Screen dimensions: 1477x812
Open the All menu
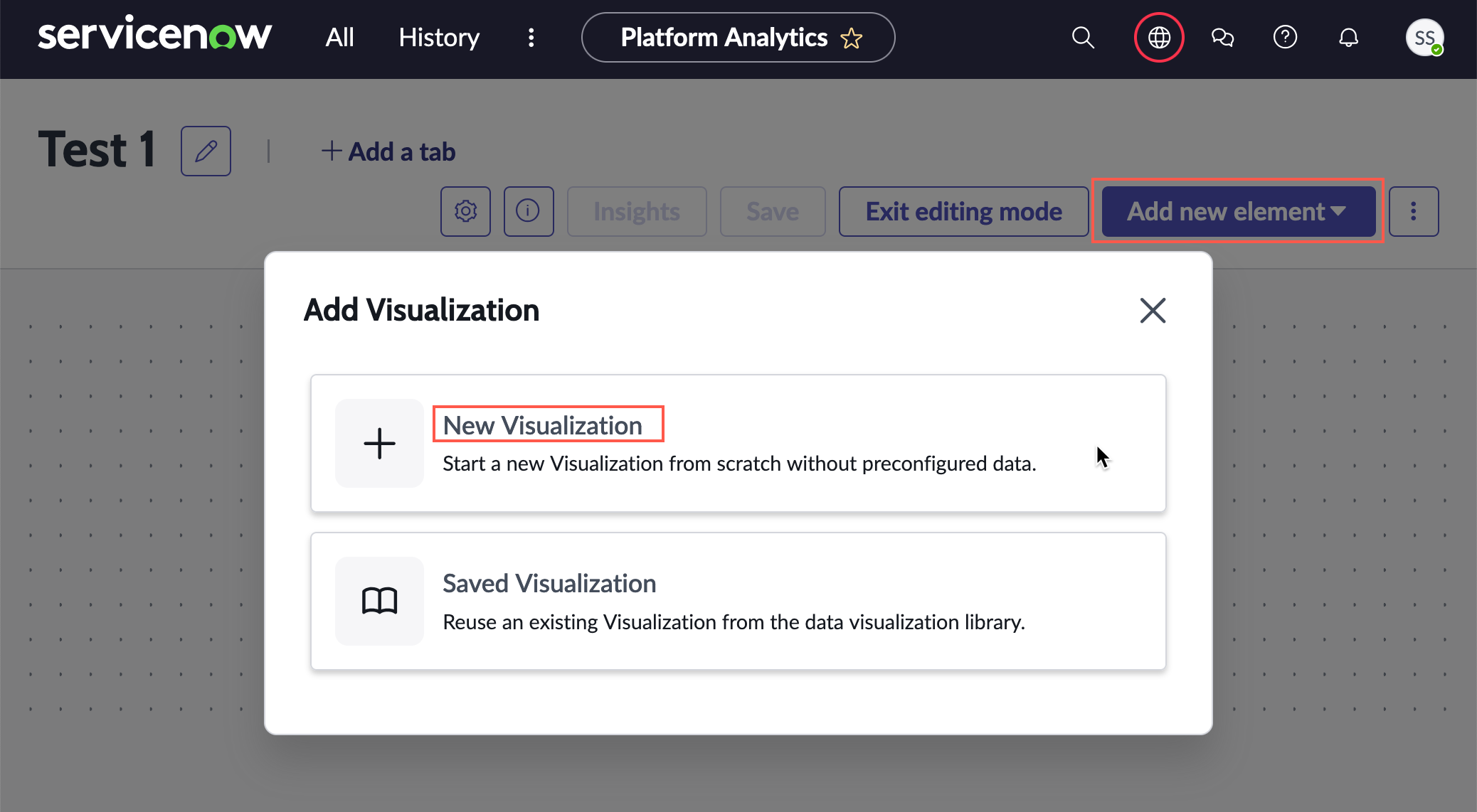[339, 37]
